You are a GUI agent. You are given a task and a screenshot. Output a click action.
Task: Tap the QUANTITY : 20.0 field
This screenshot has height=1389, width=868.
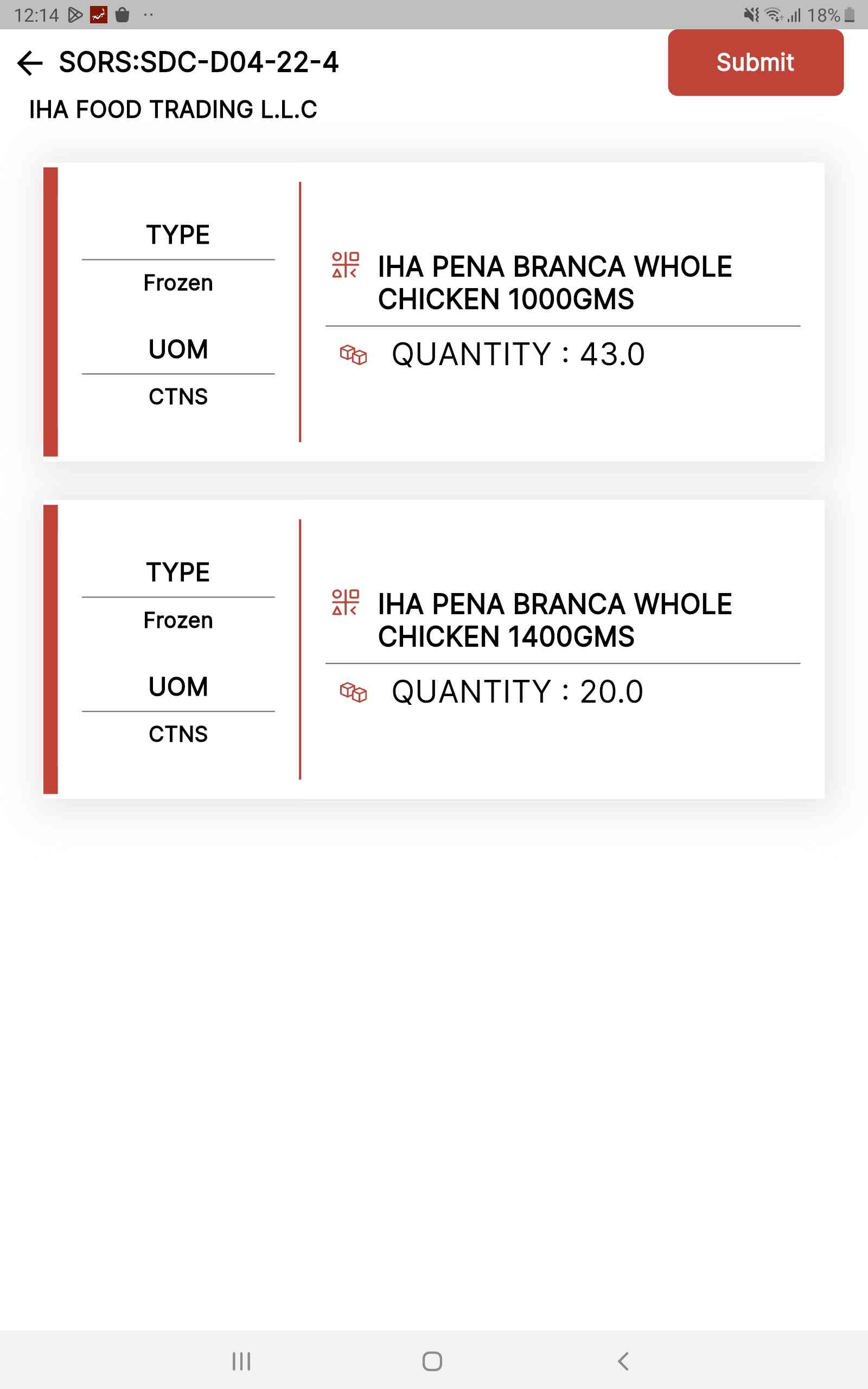(x=516, y=692)
